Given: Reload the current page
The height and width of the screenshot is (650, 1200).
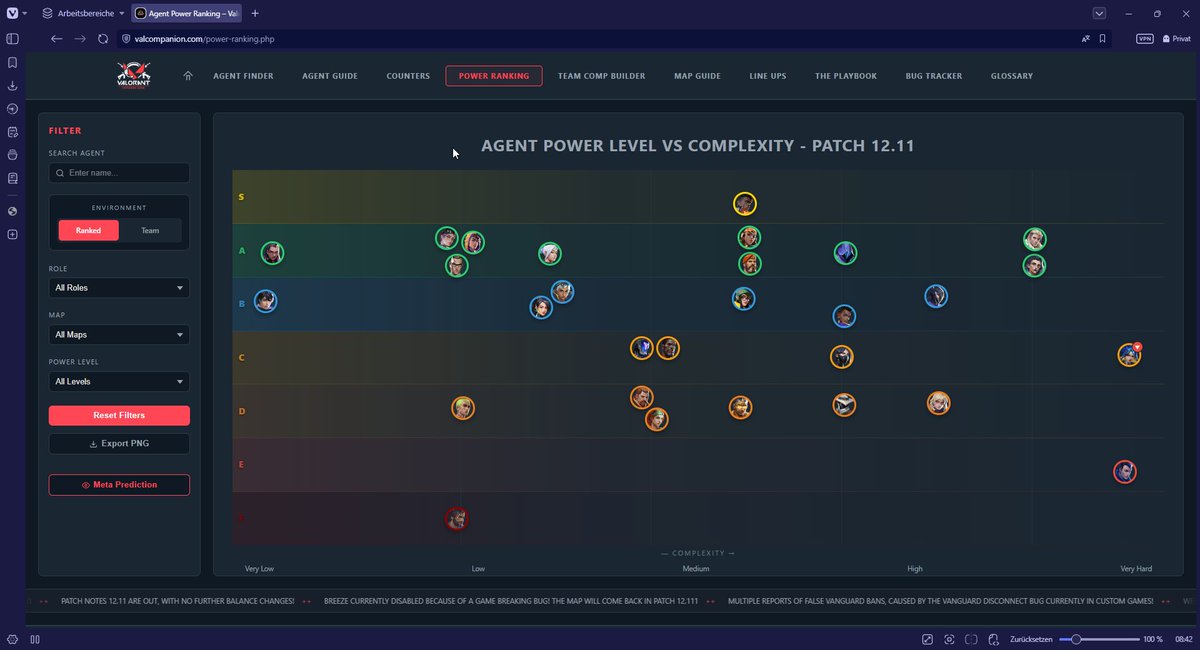Looking at the screenshot, I should (x=103, y=39).
